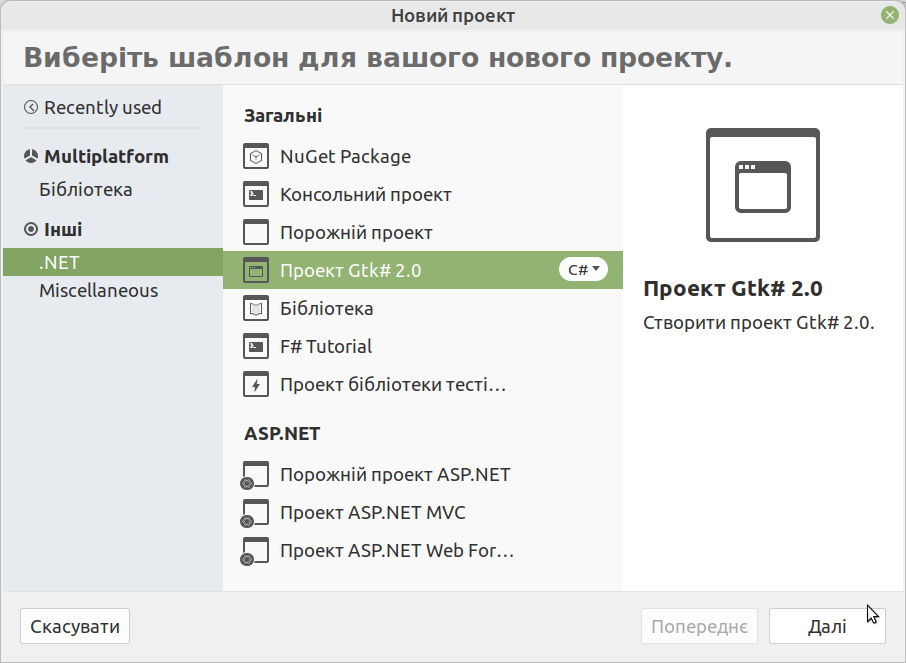Click the Далі button
Viewport: 906px width, 663px height.
click(x=827, y=626)
